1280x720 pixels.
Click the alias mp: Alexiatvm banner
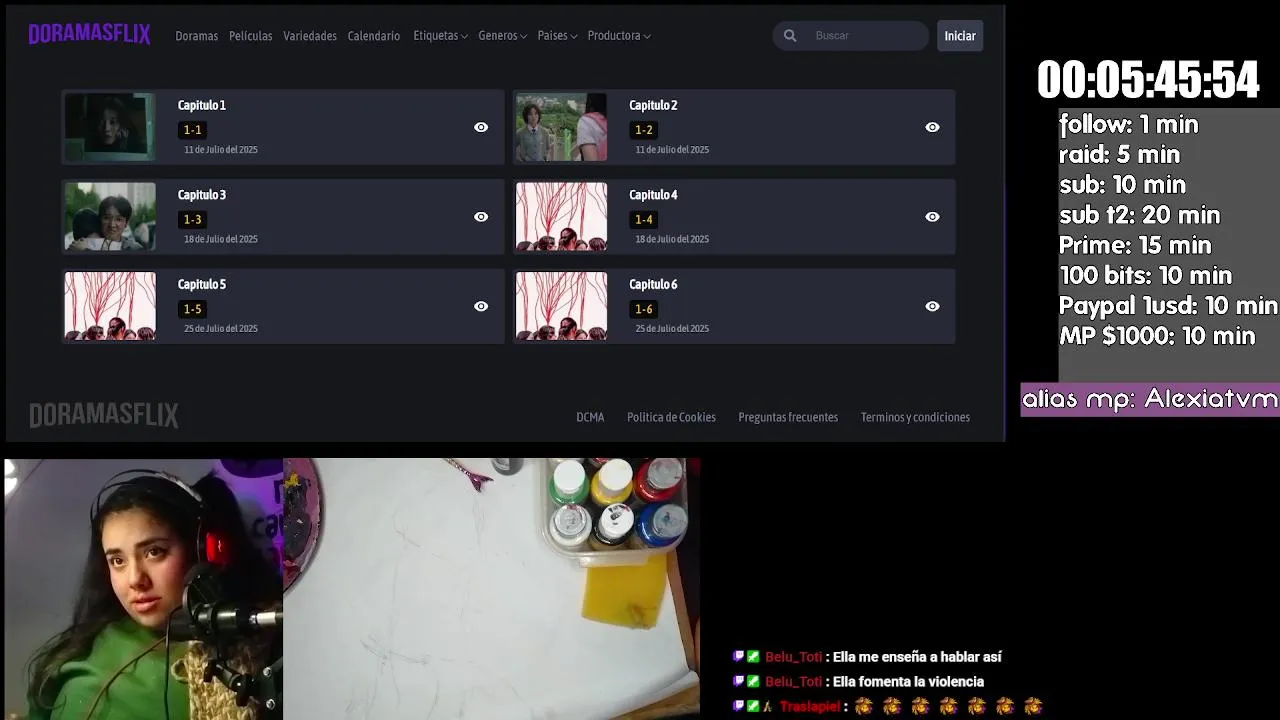click(x=1150, y=400)
